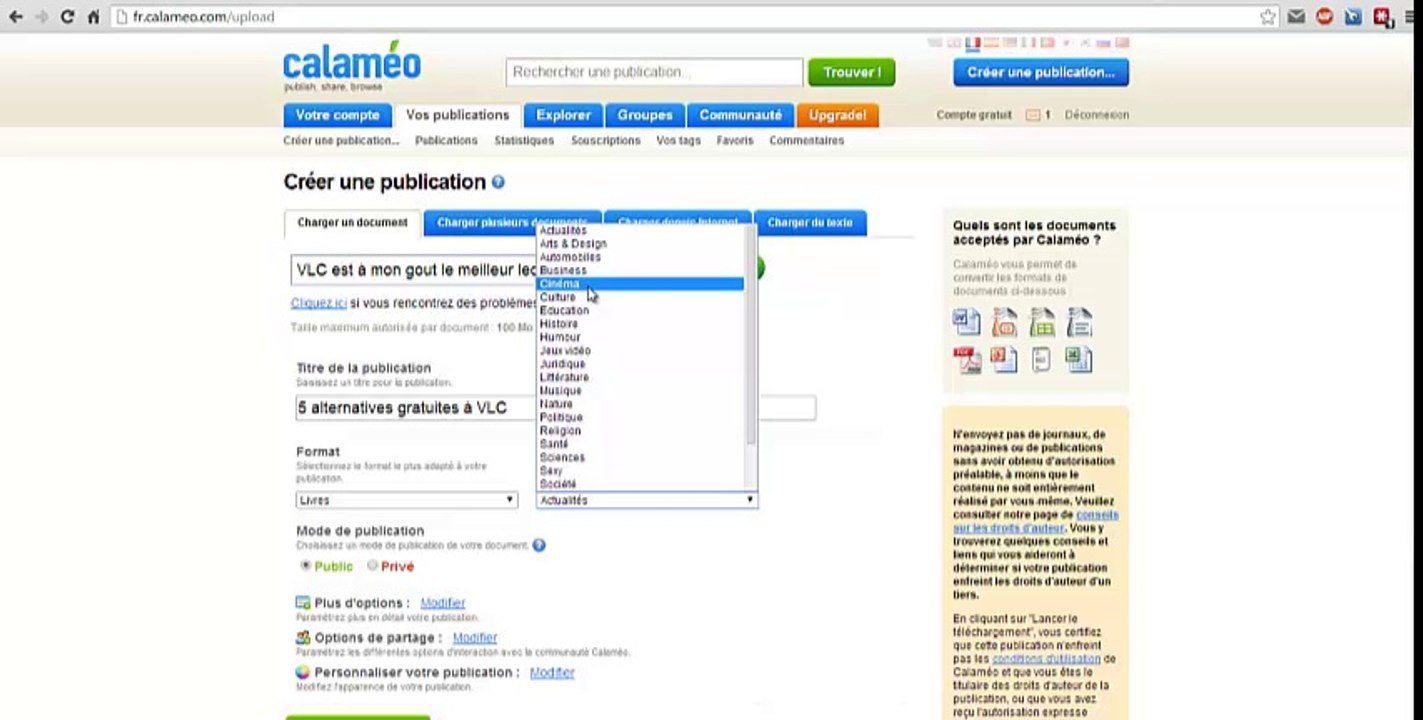Image resolution: width=1423 pixels, height=720 pixels.
Task: Click the Déconnexion link
Action: [x=1097, y=115]
